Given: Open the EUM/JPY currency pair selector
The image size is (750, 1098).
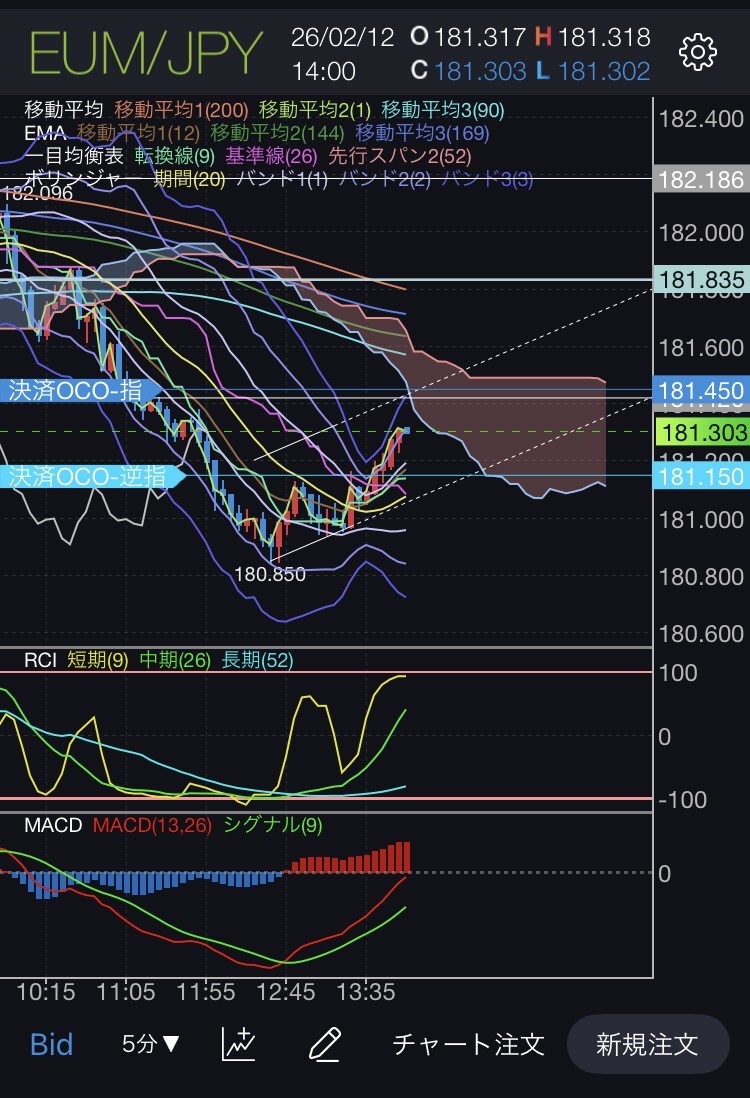Looking at the screenshot, I should tap(146, 53).
